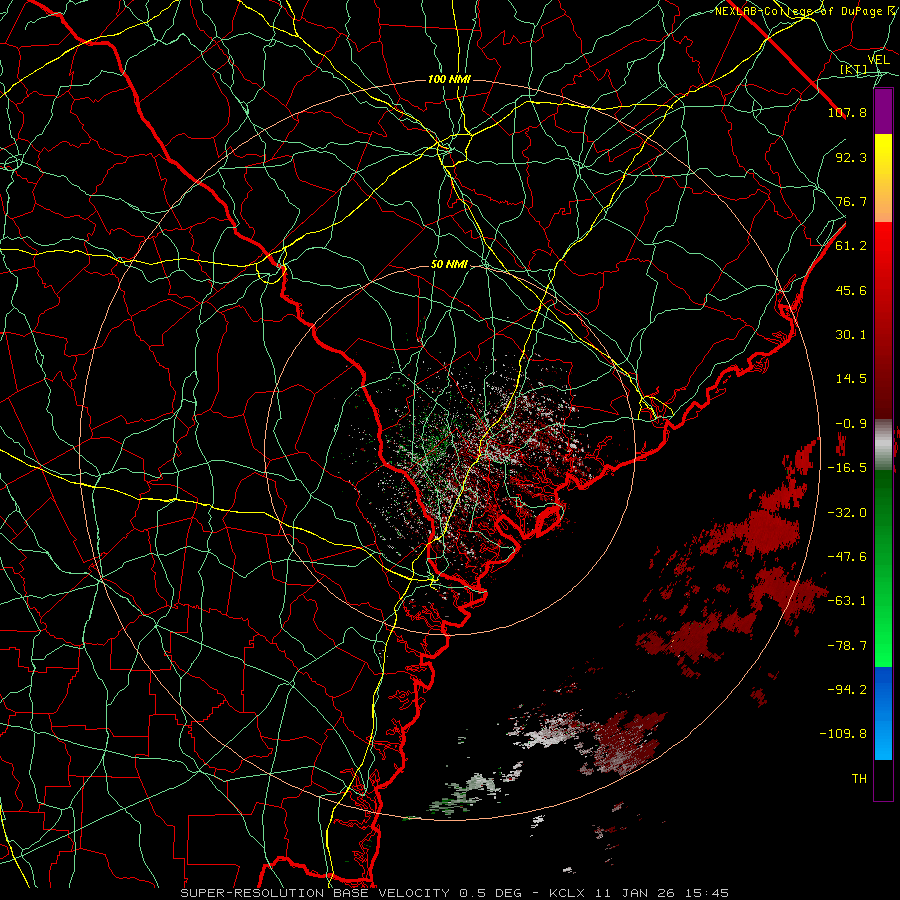Click the -63.1 velocity scale value
This screenshot has height=900, width=900.
click(x=847, y=601)
